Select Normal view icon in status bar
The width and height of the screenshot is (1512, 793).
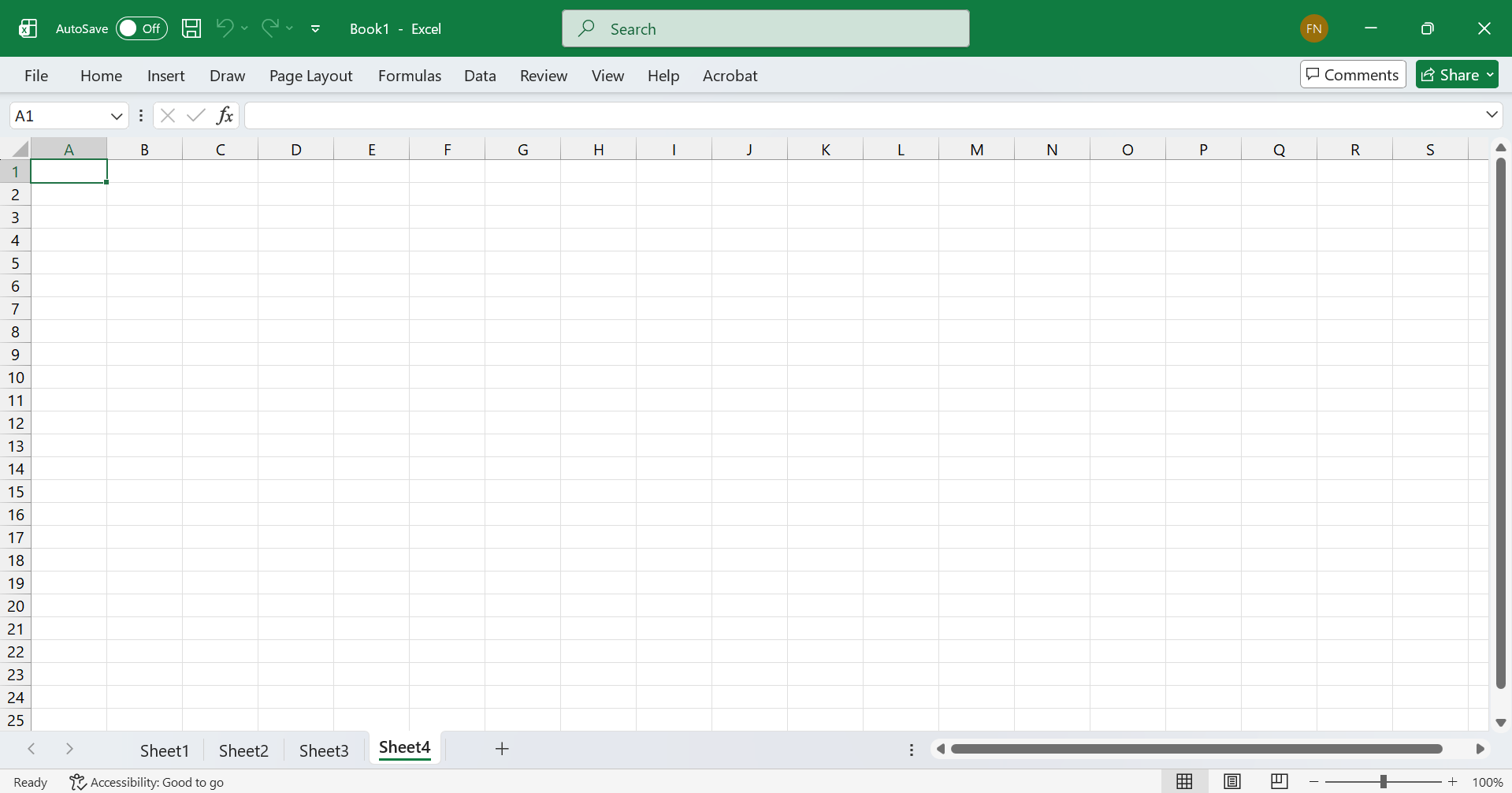click(x=1184, y=781)
